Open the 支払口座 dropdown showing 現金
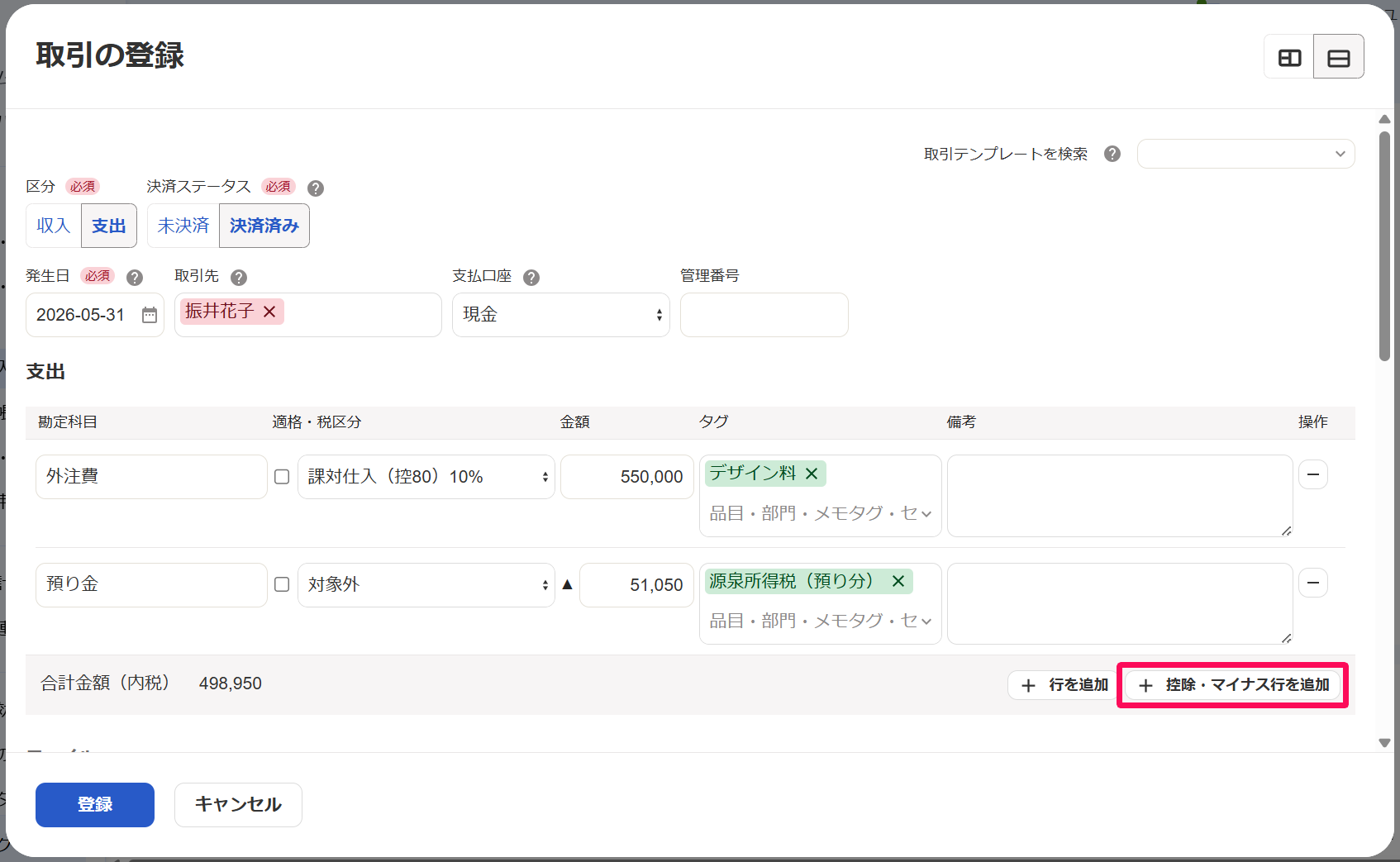The height and width of the screenshot is (862, 1400). 561,315
